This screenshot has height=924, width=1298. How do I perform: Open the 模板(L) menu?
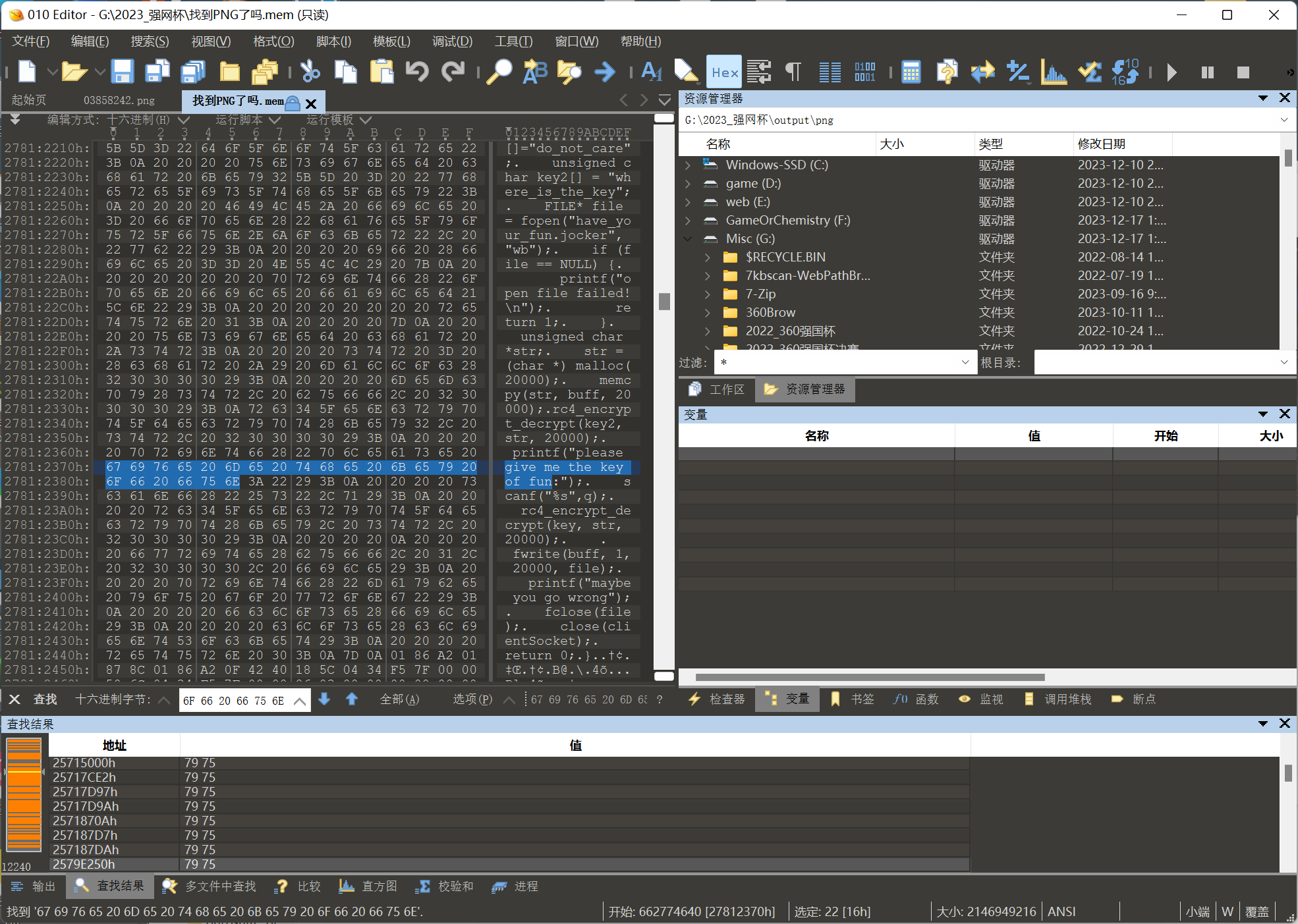point(391,41)
